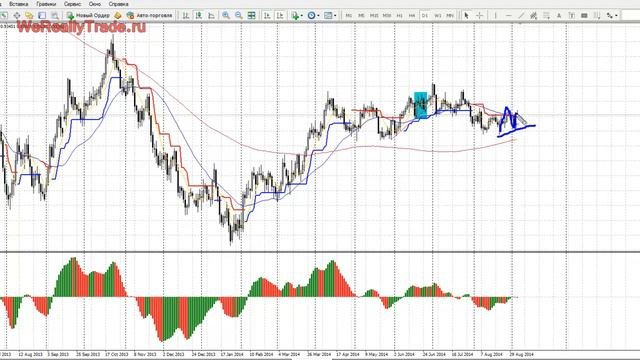Click the 12 Aug 2013 date label
The image size is (640, 360).
coord(30,354)
